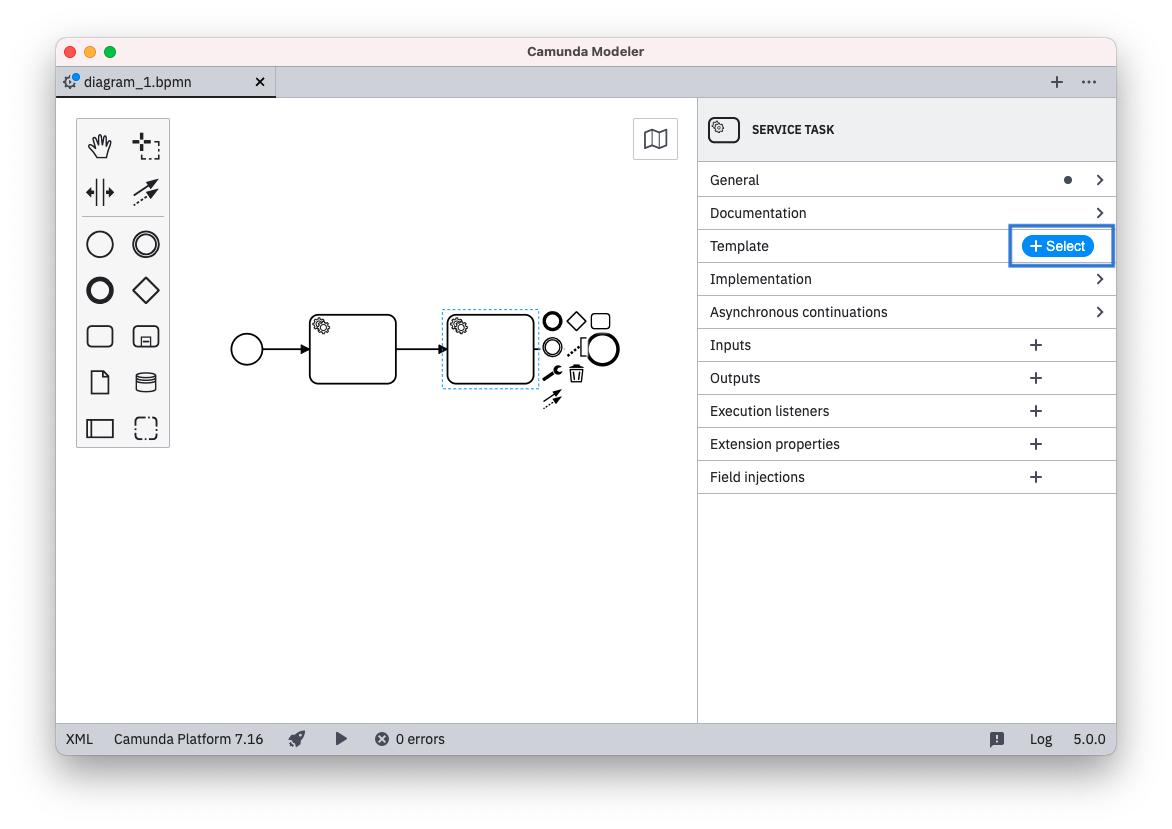Image resolution: width=1172 pixels, height=829 pixels.
Task: Activate the lasso selection tool
Action: (x=146, y=147)
